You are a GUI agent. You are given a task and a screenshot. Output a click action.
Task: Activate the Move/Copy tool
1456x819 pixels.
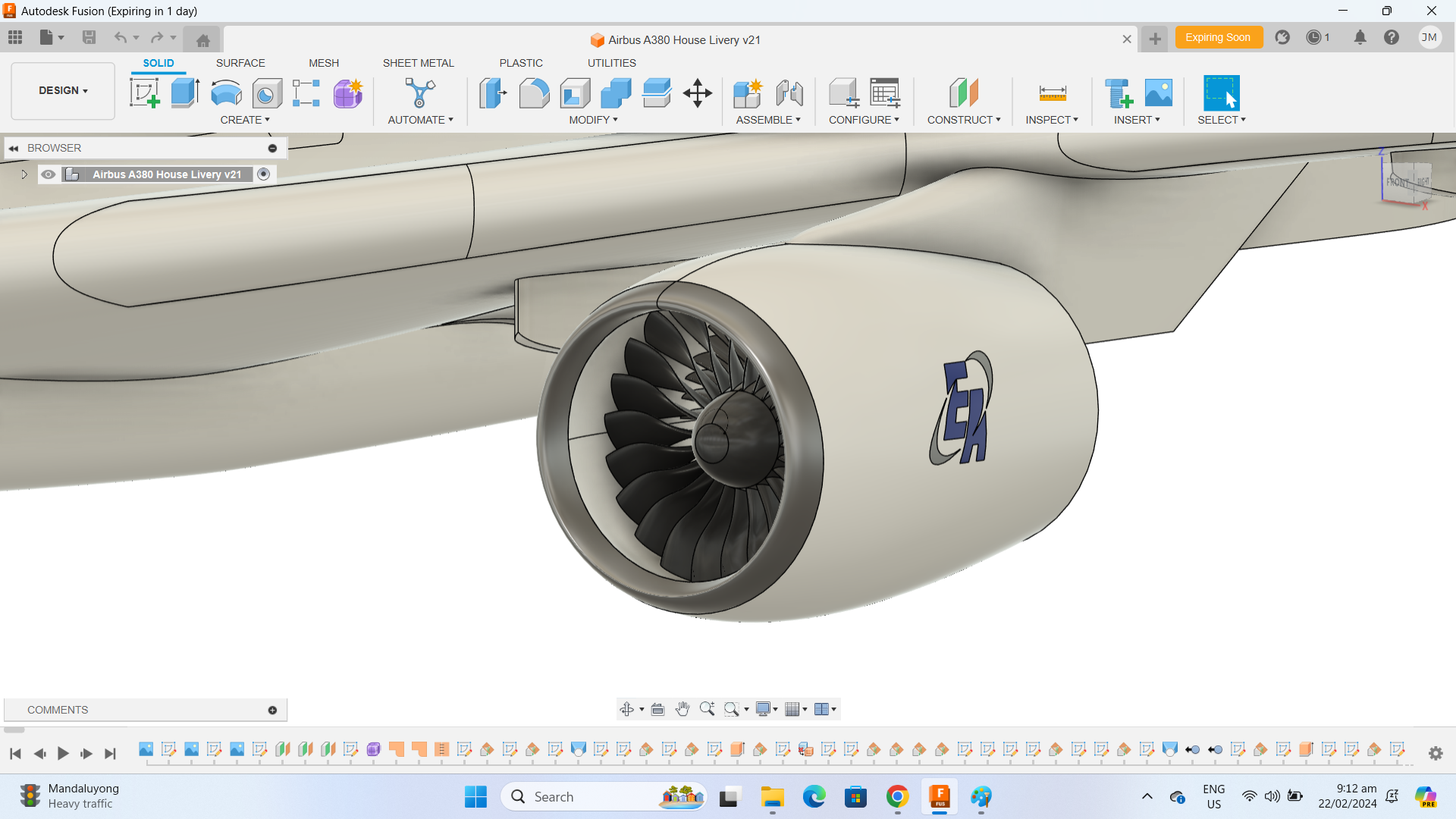697,93
